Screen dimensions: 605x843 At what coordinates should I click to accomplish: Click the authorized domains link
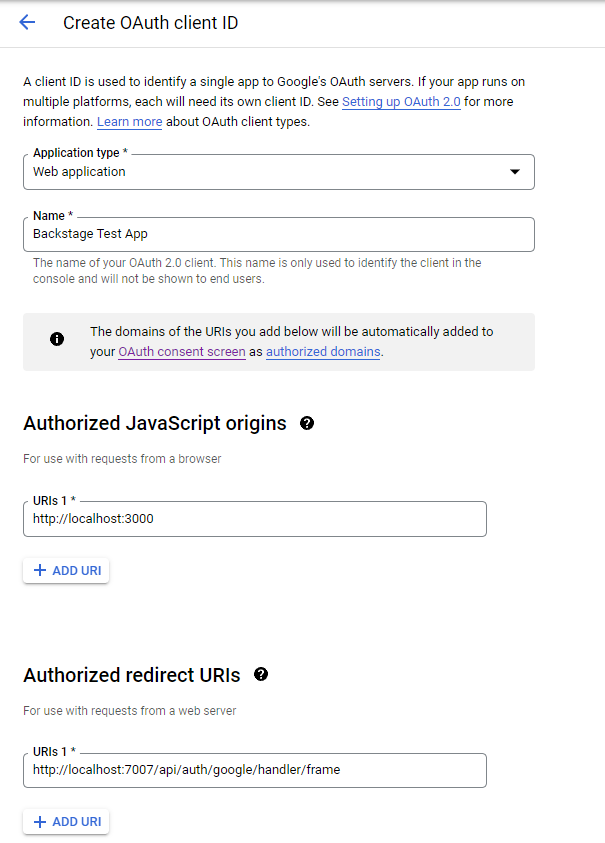(322, 352)
